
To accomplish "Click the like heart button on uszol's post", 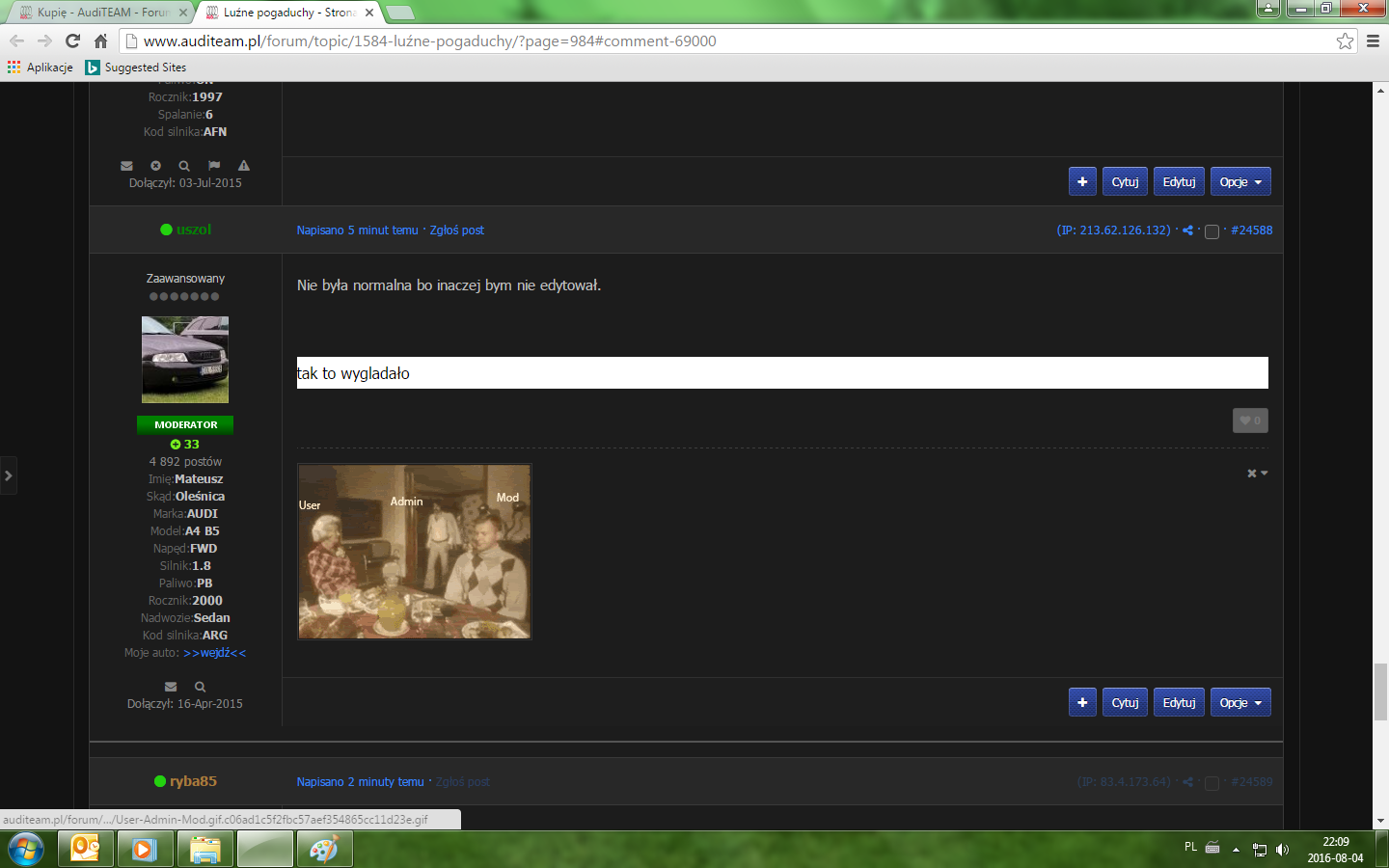I will pos(1250,420).
